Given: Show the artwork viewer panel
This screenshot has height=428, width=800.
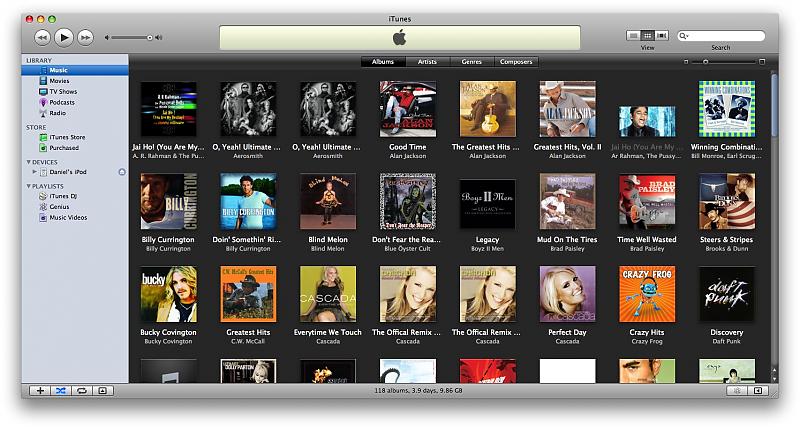Looking at the screenshot, I should [101, 390].
